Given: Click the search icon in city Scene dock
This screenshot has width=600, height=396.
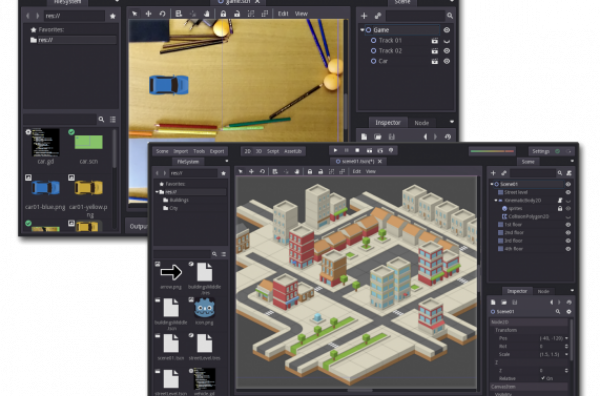Looking at the screenshot, I should tap(559, 173).
